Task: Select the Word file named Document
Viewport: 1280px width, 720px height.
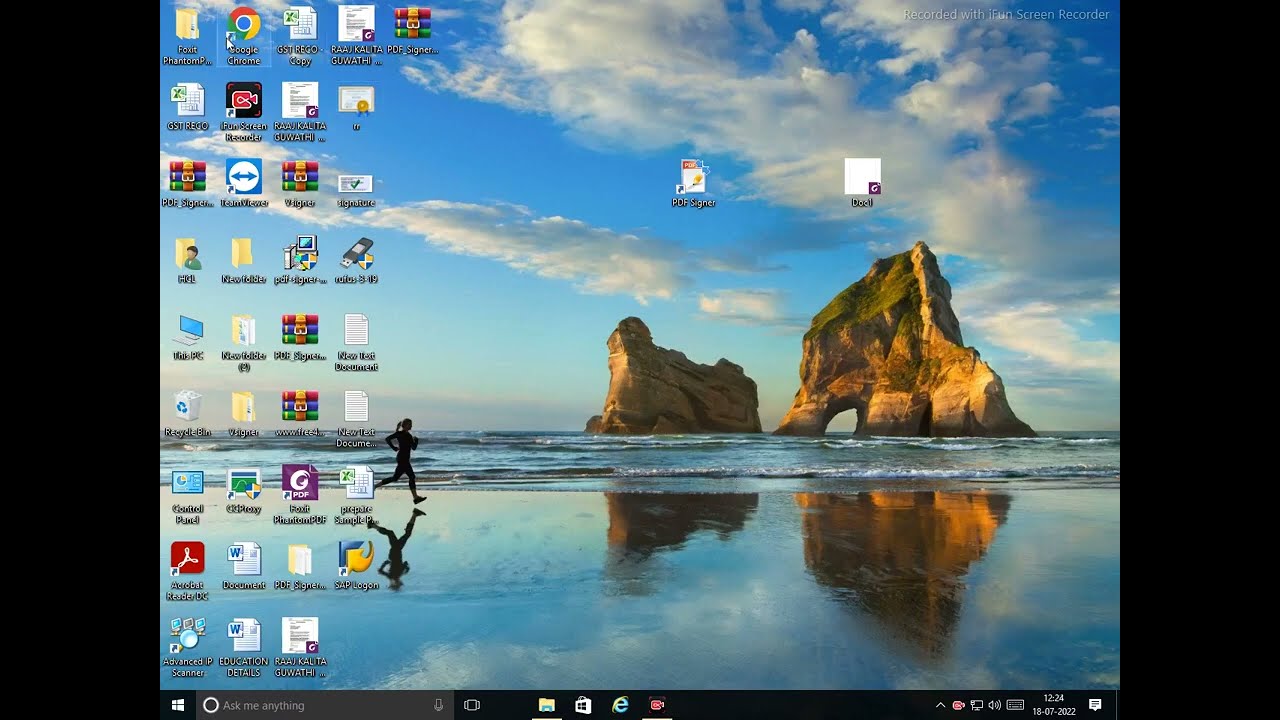Action: (x=244, y=566)
